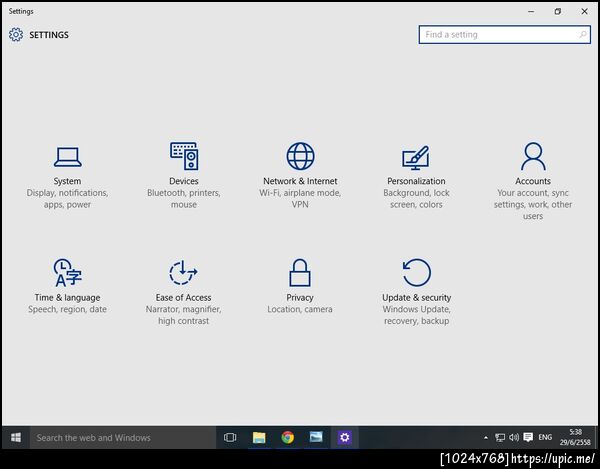Click the Network & Internet title text
This screenshot has width=600, height=469.
(300, 181)
